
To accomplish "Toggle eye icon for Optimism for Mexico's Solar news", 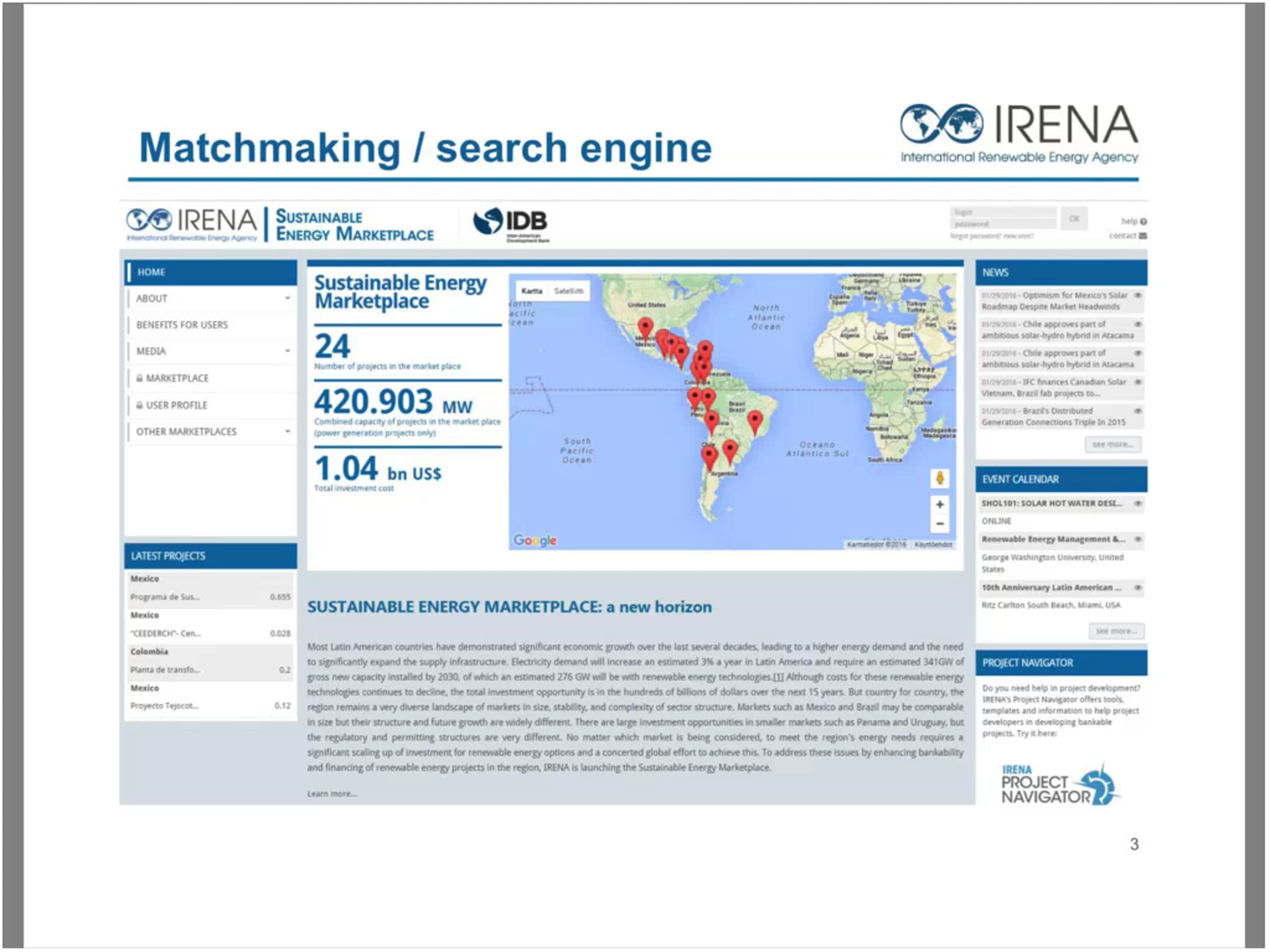I will click(x=1137, y=296).
